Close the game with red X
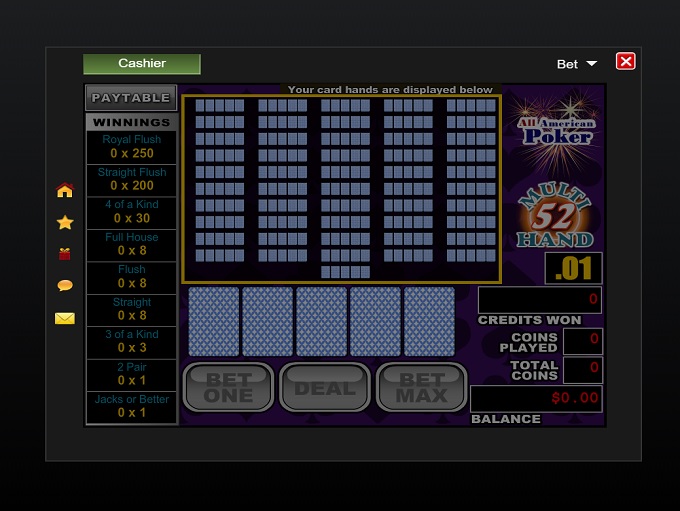 tap(626, 61)
